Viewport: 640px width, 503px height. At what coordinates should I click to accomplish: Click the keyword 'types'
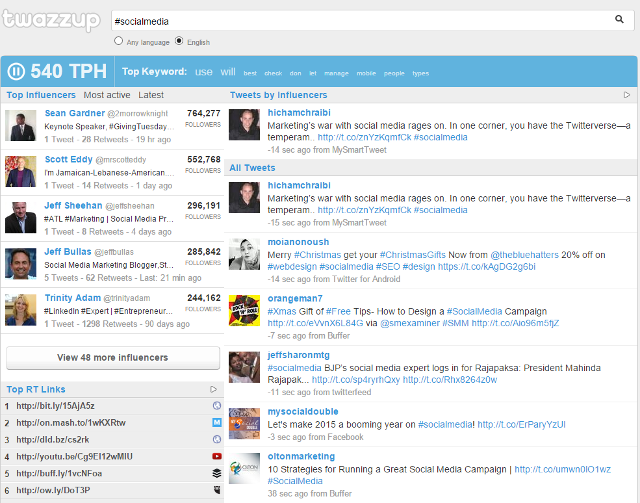[420, 73]
